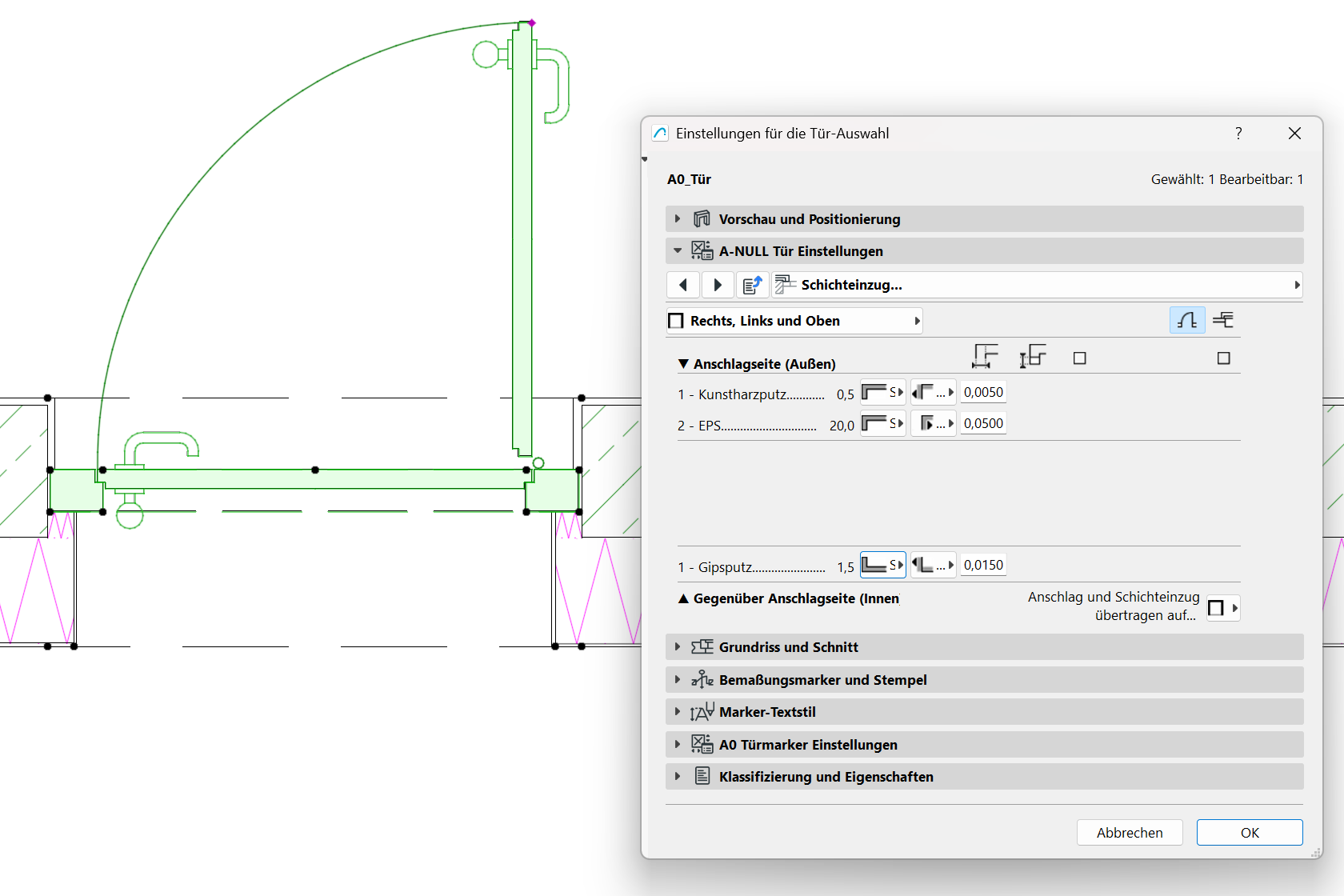Click the page list icon with blue arrow
This screenshot has width=1344, height=896.
click(752, 285)
